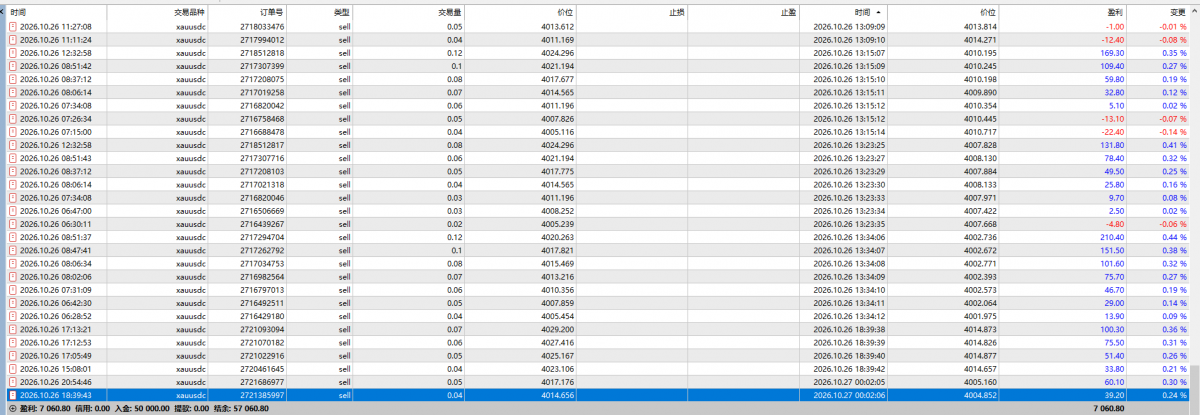Click the row icon for order 2717307399

click(12, 66)
